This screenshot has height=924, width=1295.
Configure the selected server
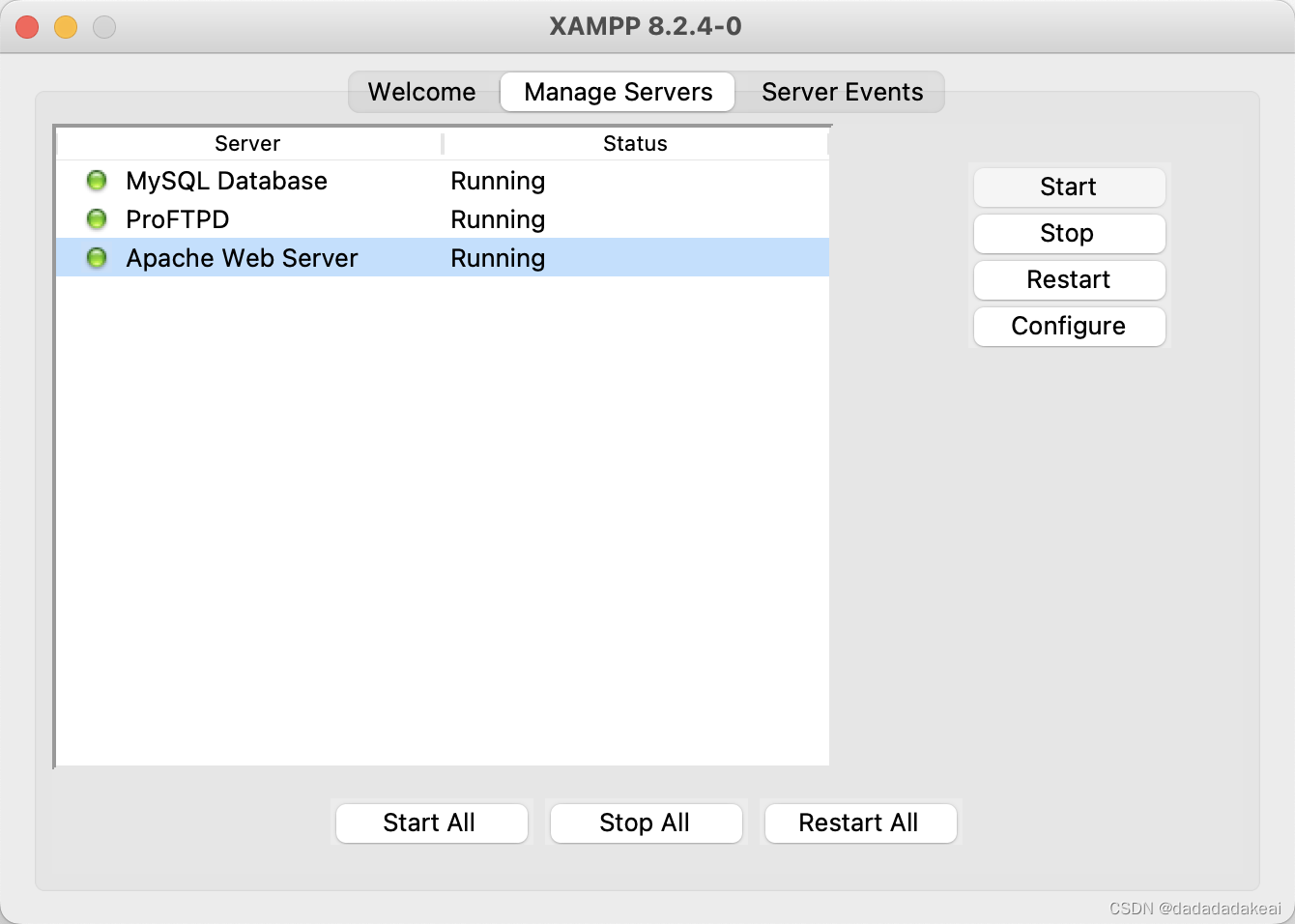click(x=1069, y=327)
